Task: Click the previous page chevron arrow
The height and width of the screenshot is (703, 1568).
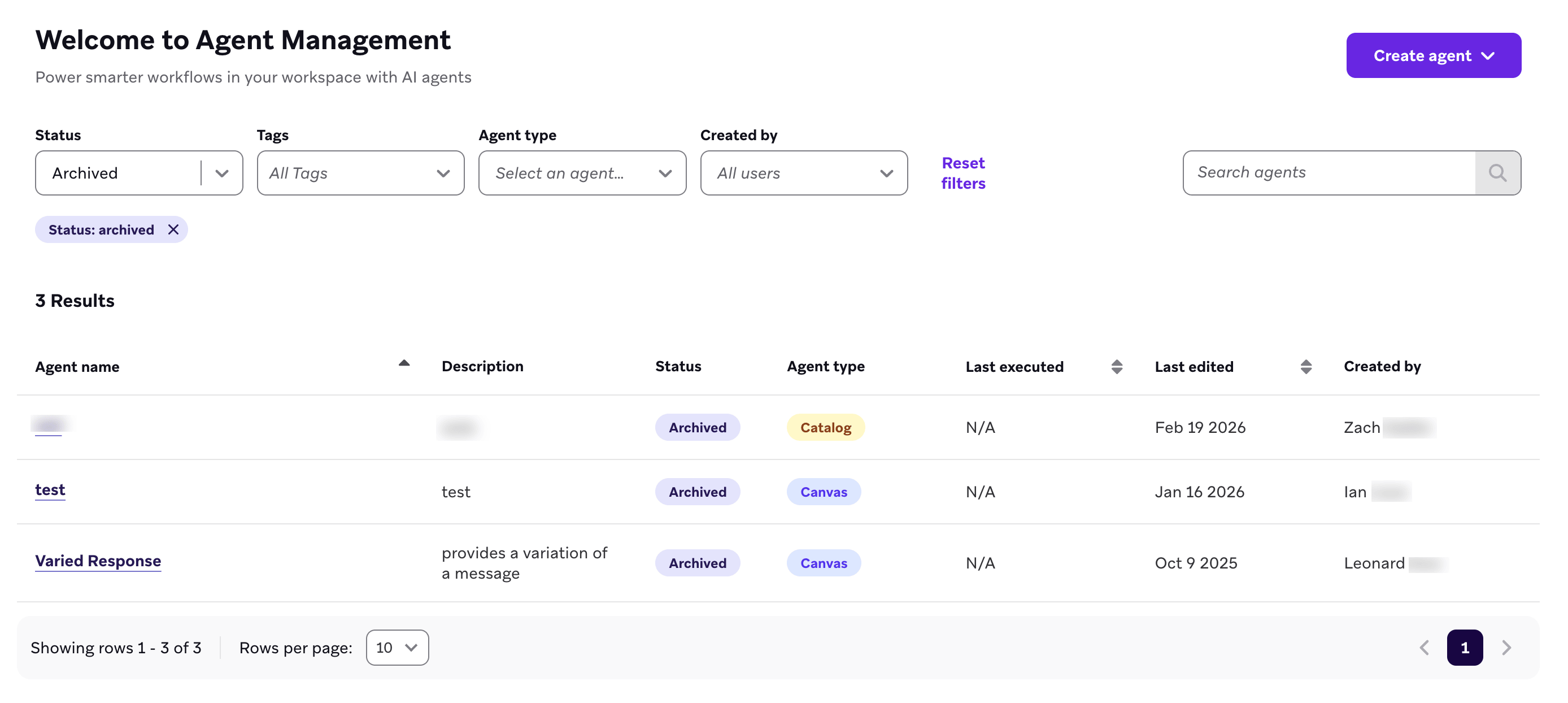Action: (1425, 648)
